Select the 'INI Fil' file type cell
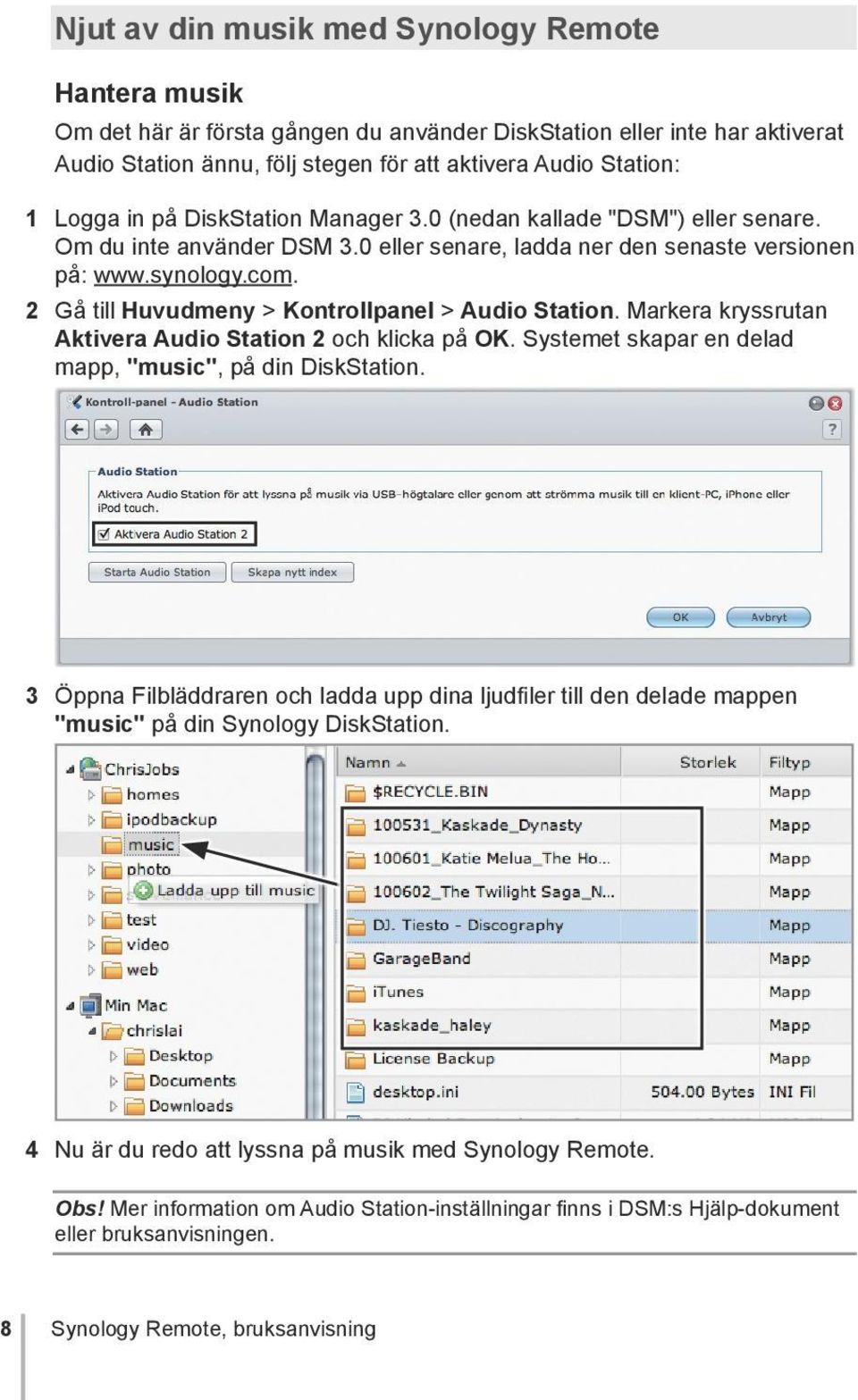858x1400 pixels. tap(792, 1092)
